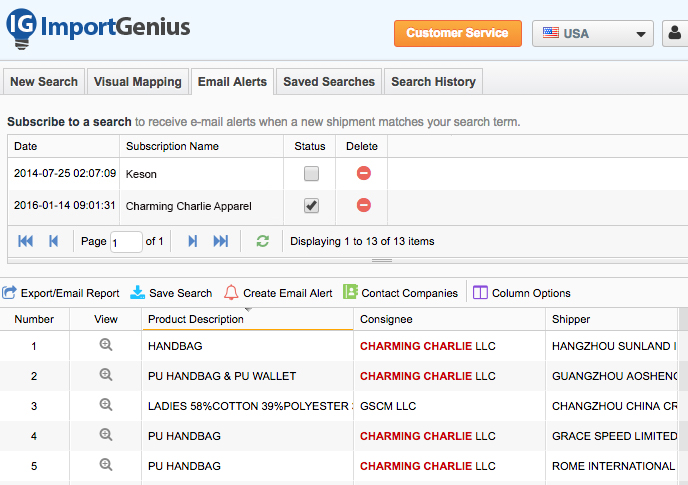Select the Email Alerts tab
The image size is (688, 485).
tap(233, 82)
